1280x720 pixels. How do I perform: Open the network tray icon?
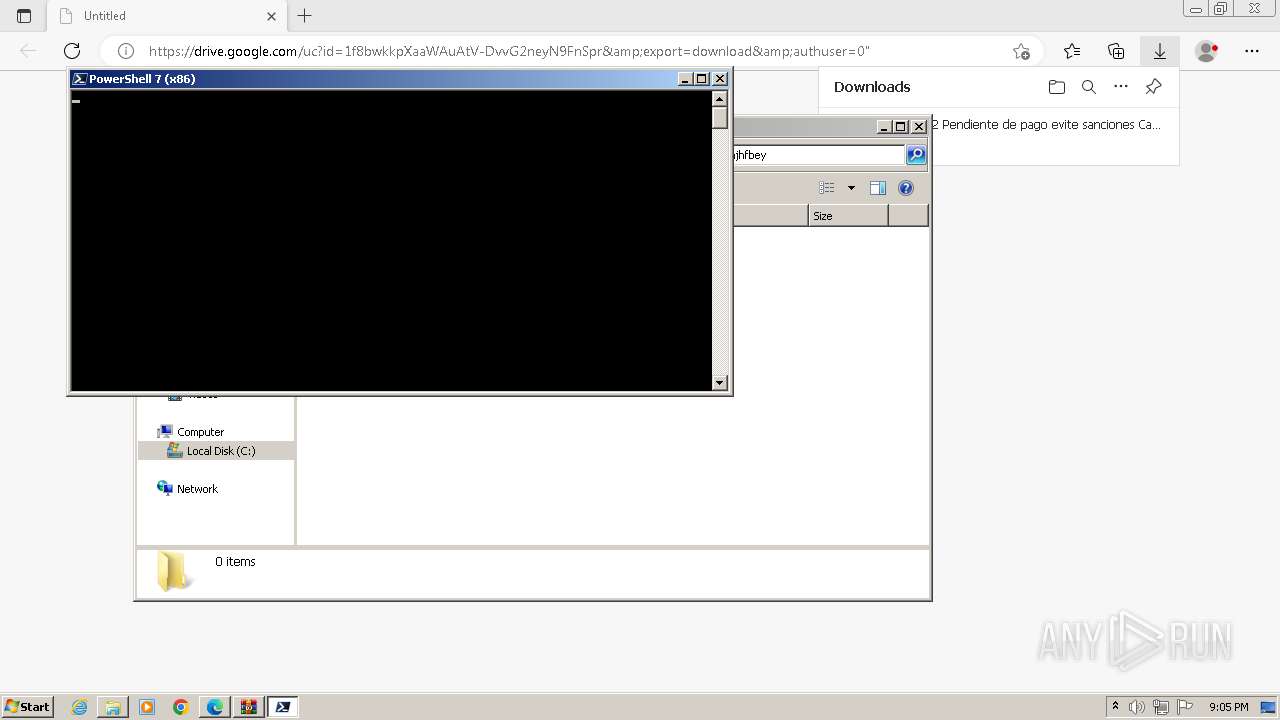(x=1161, y=707)
